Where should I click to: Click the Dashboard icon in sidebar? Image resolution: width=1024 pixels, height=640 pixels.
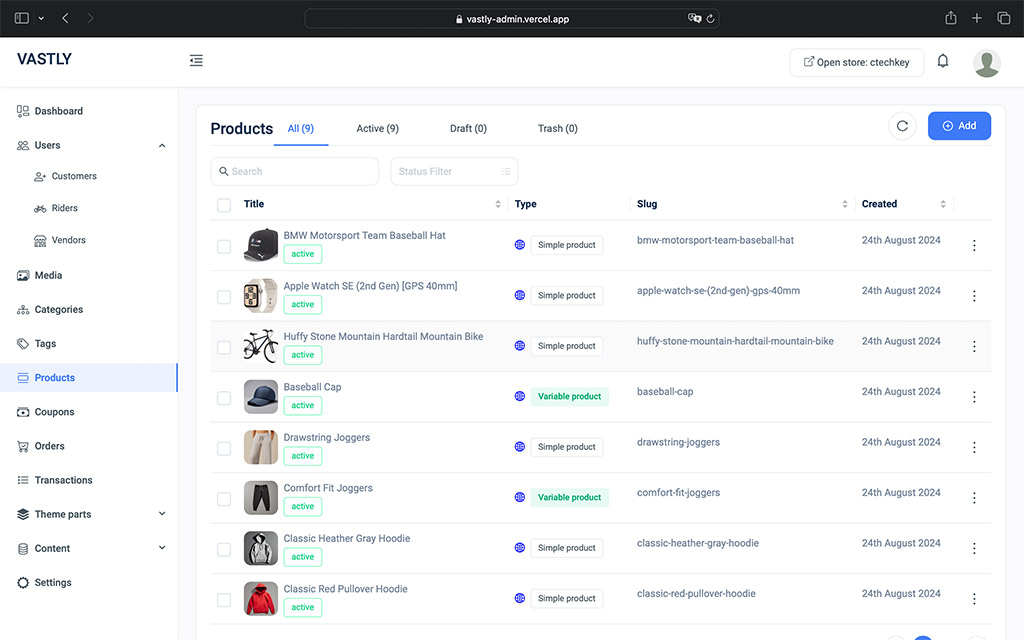coord(23,111)
